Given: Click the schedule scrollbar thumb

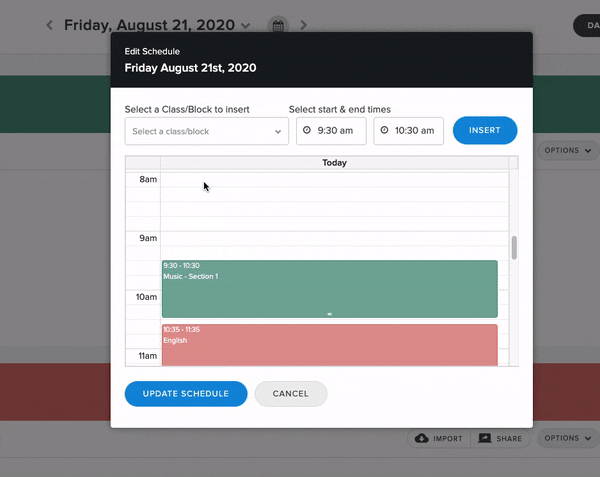Looking at the screenshot, I should (x=514, y=248).
